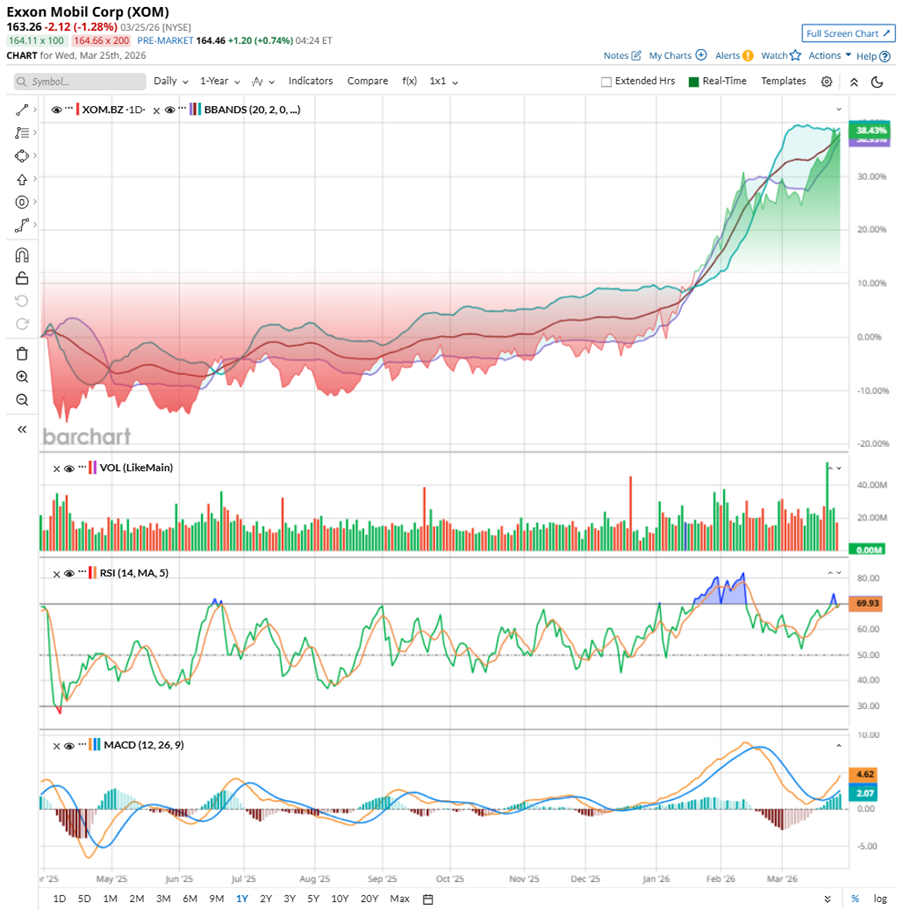Image resolution: width=903 pixels, height=917 pixels.
Task: Open the 1x1 grid layout dropdown
Action: pyautogui.click(x=444, y=81)
